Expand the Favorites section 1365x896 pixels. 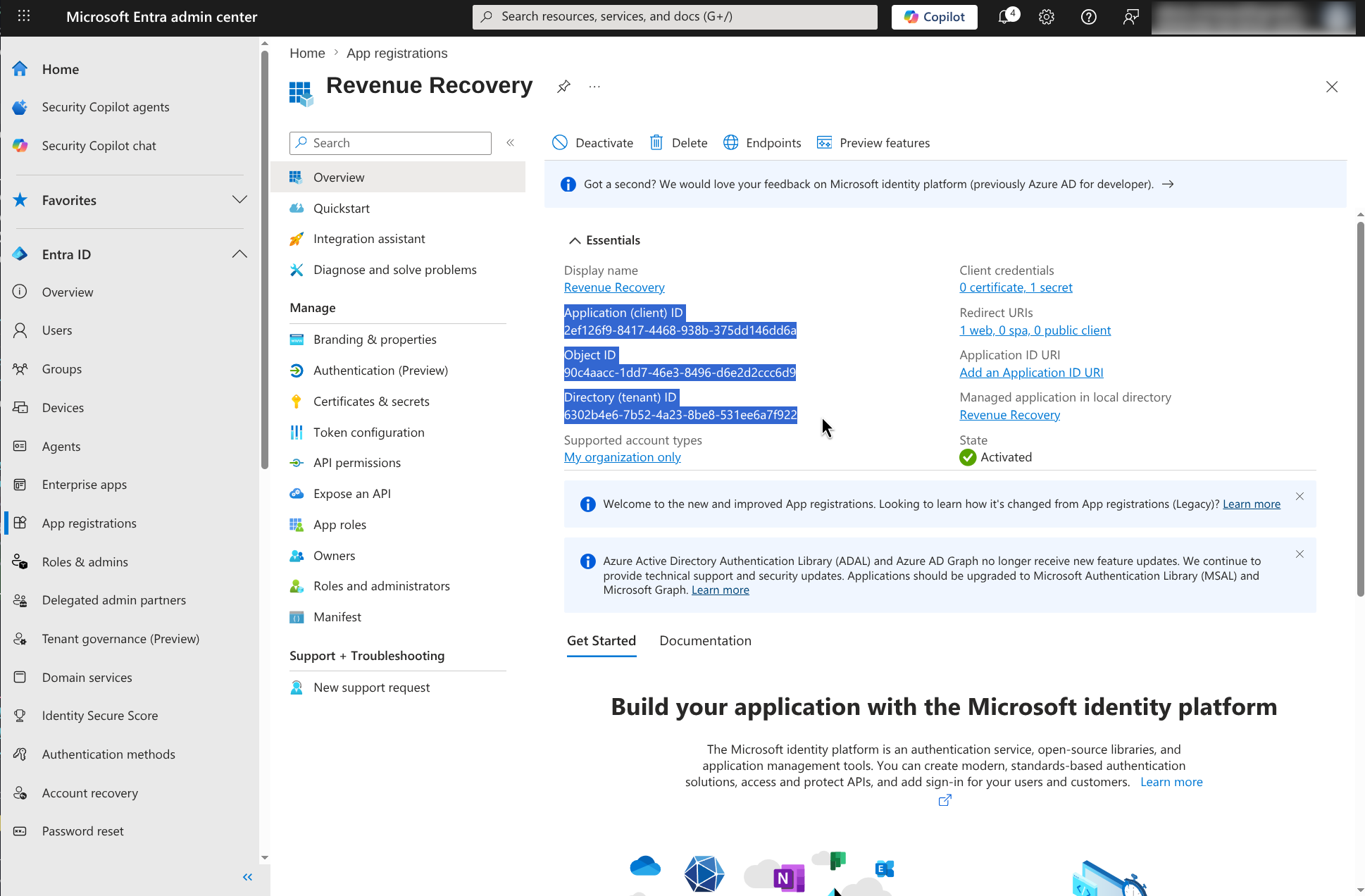pyautogui.click(x=239, y=200)
